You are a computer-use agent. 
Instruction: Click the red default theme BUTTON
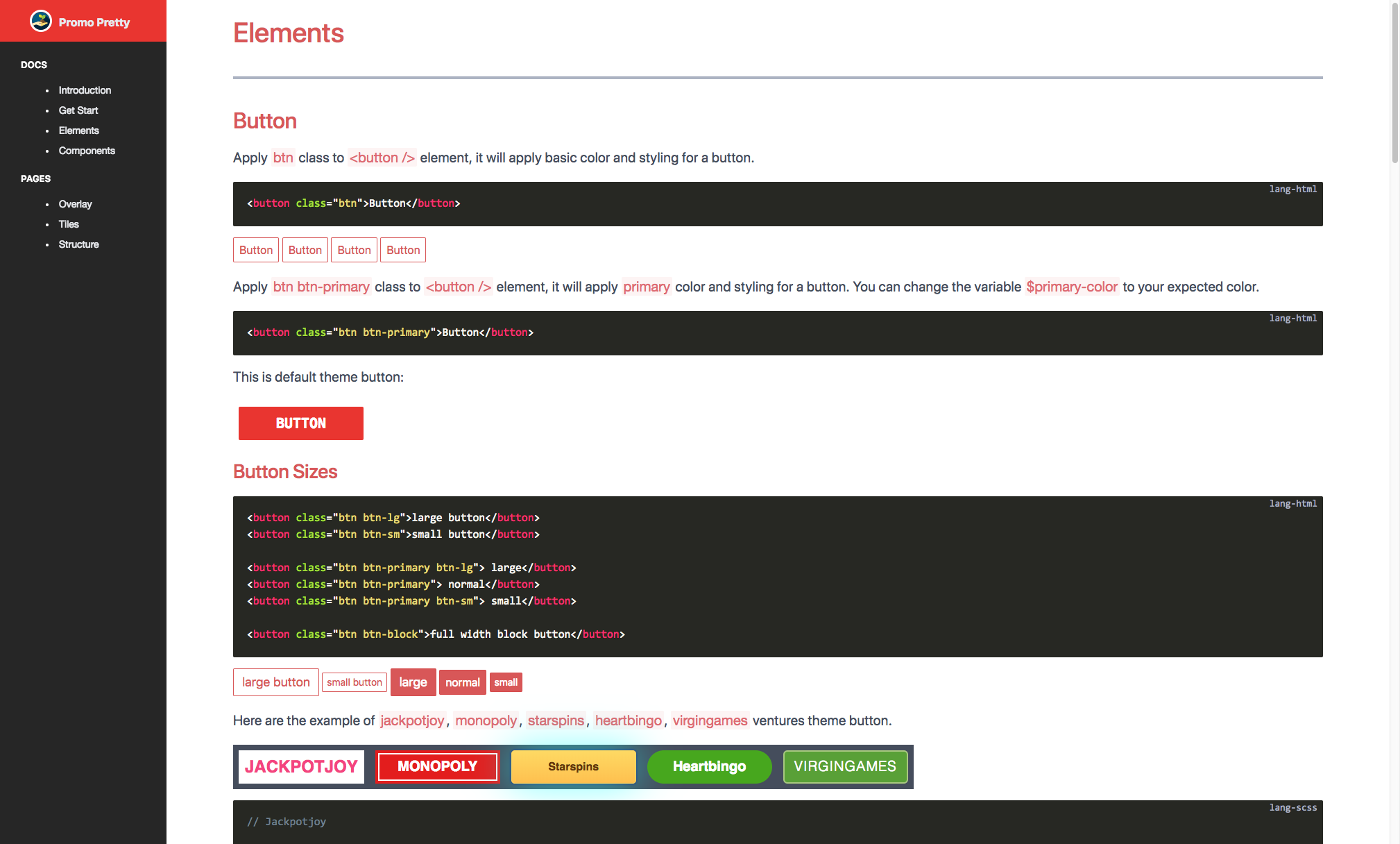coord(300,423)
